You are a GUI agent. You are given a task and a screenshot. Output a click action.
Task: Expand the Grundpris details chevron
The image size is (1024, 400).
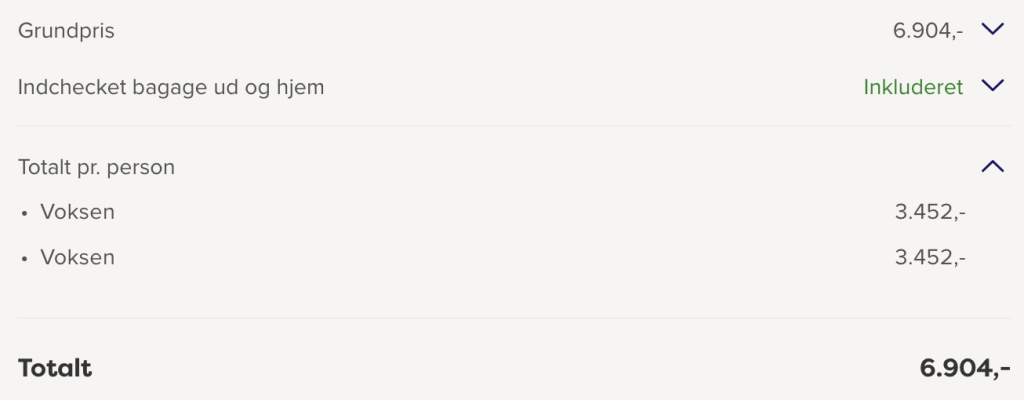992,29
